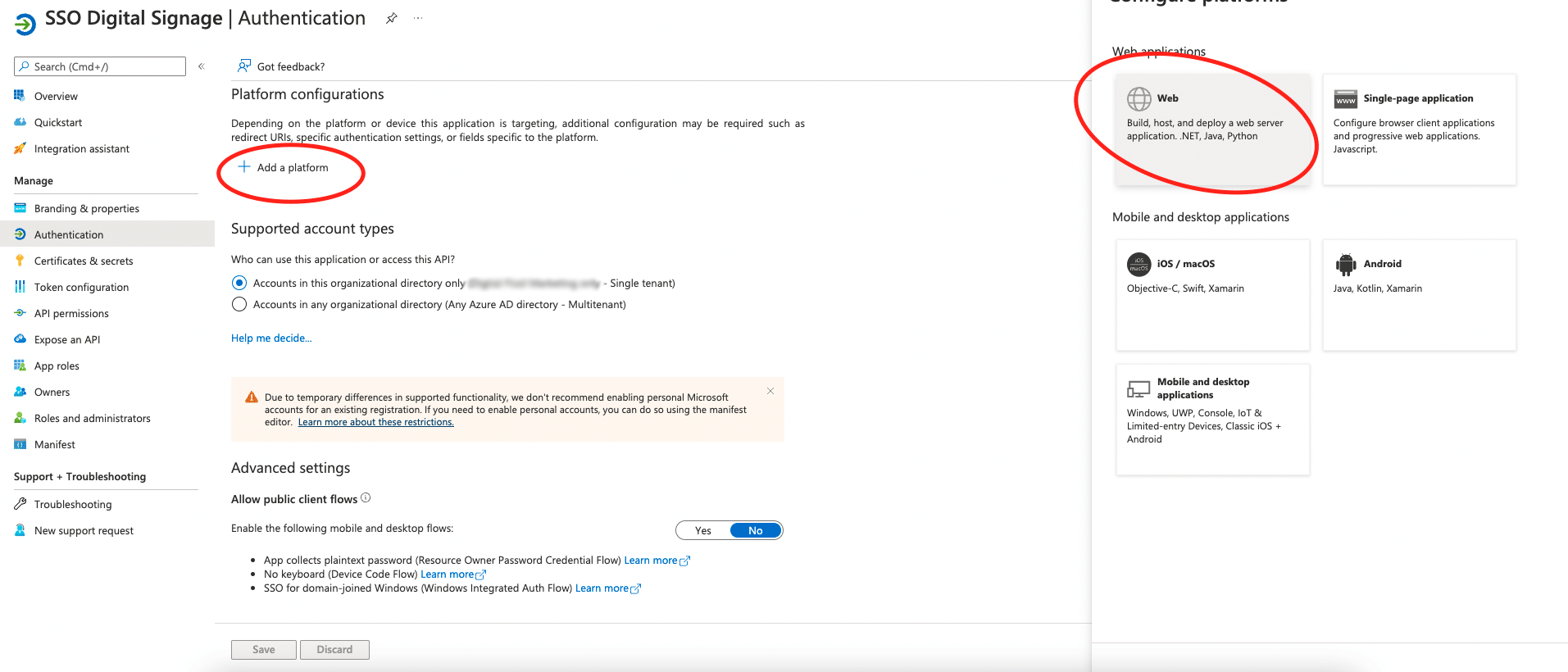Click Add a platform
The image size is (1568, 672).
tap(283, 167)
